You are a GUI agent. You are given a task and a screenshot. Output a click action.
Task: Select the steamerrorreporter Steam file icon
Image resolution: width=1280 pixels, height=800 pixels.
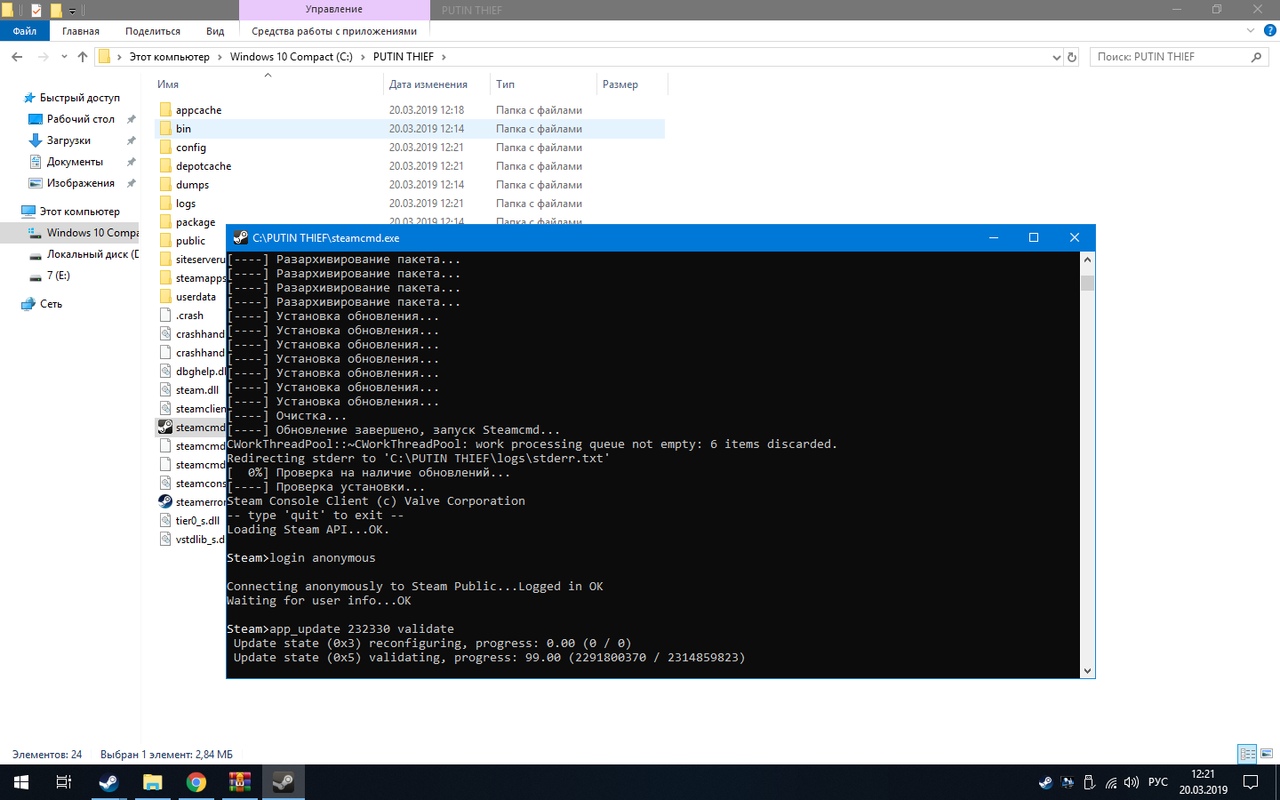(166, 502)
